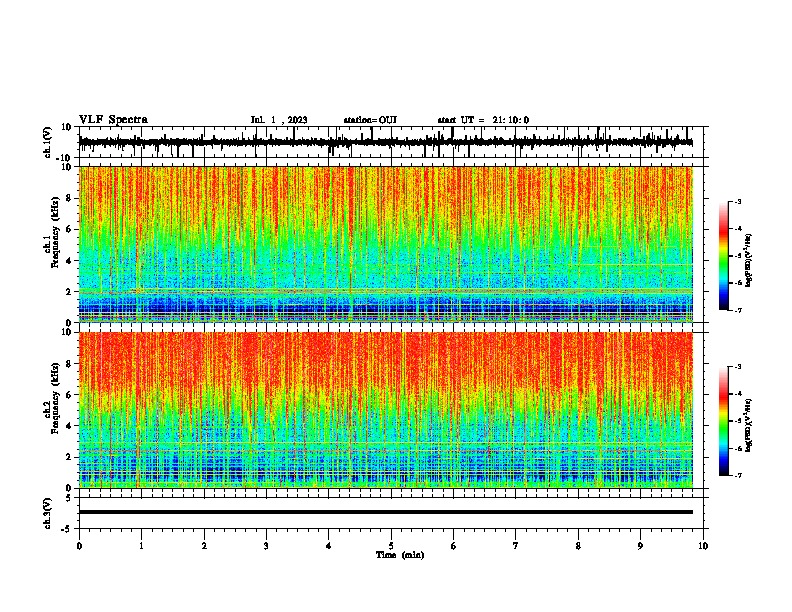This screenshot has width=792, height=612.
Task: Click the log(PSD) label beside ch.2 color bar
Action: click(749, 425)
